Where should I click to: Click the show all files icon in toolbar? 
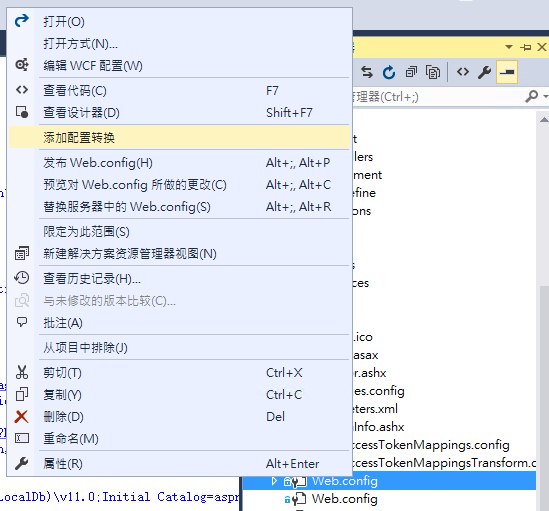pos(433,72)
